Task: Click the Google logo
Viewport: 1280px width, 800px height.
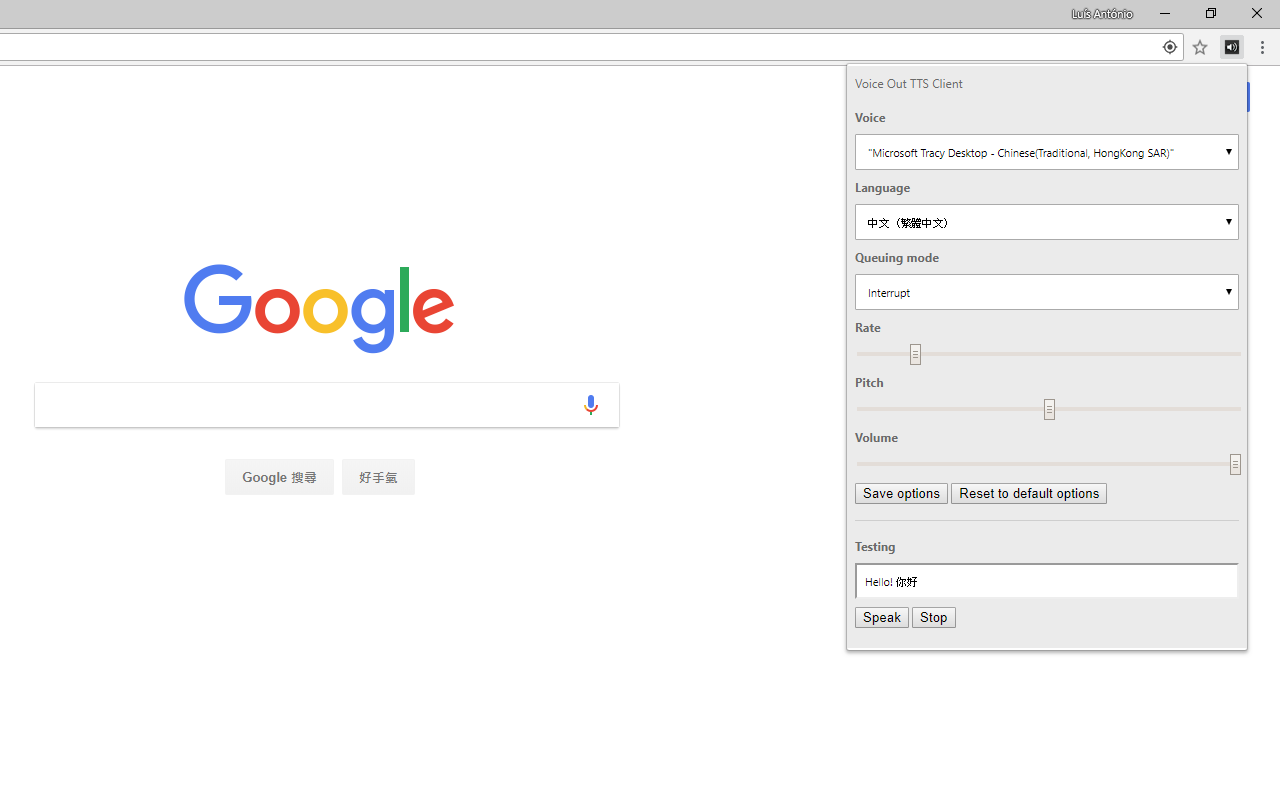Action: click(319, 308)
